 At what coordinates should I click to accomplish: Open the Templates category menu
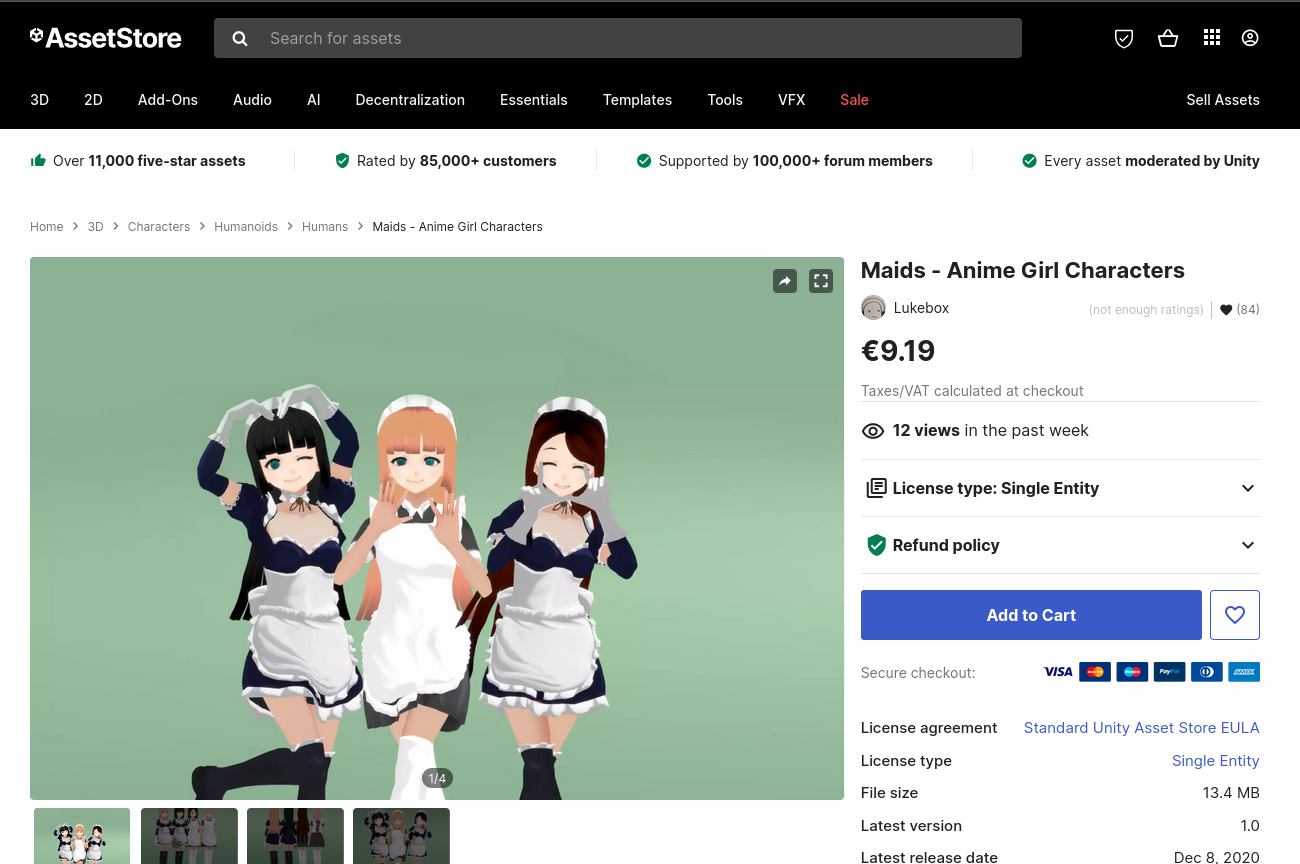point(637,100)
